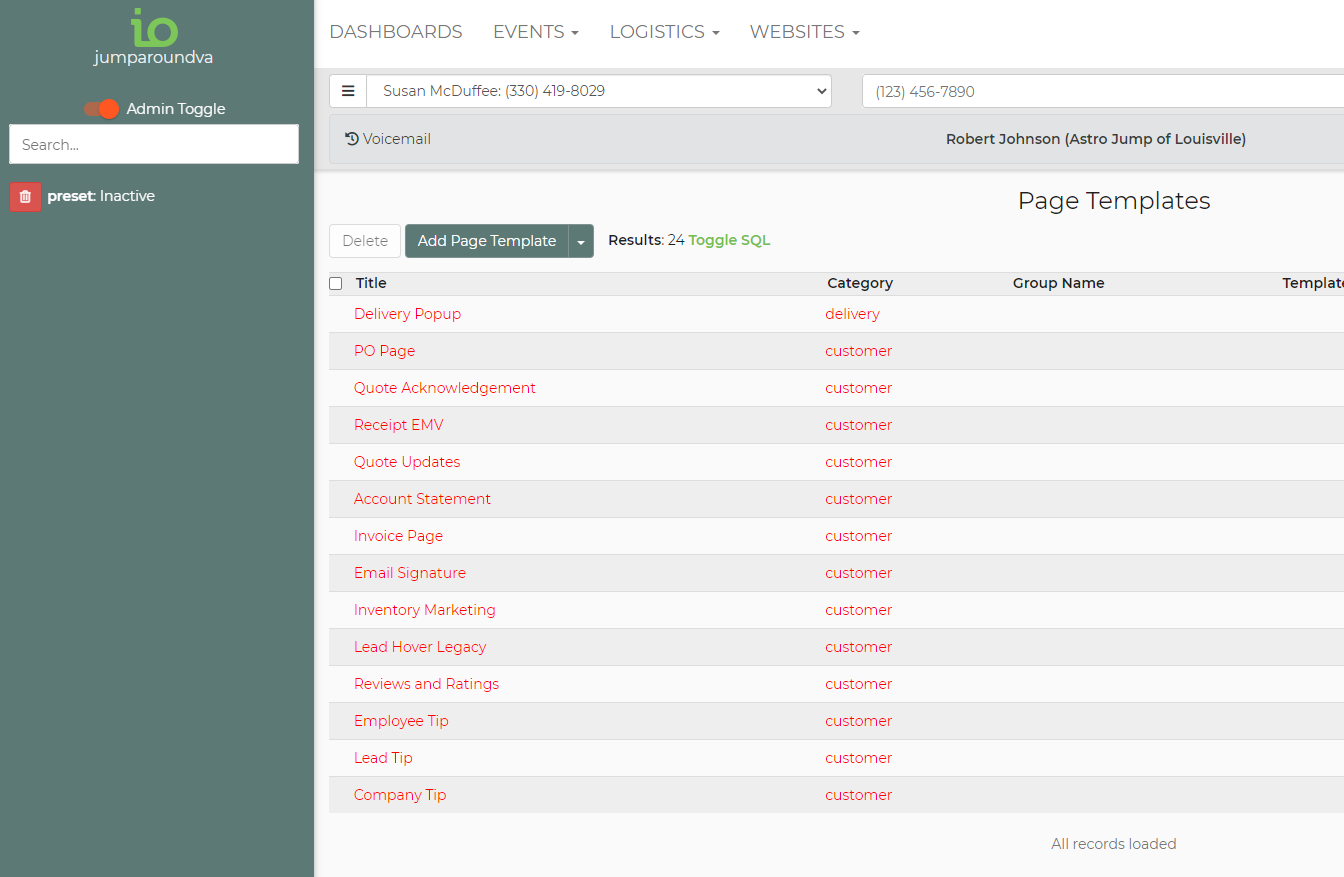This screenshot has height=877, width=1344.
Task: Open the Websites menu
Action: [x=804, y=32]
